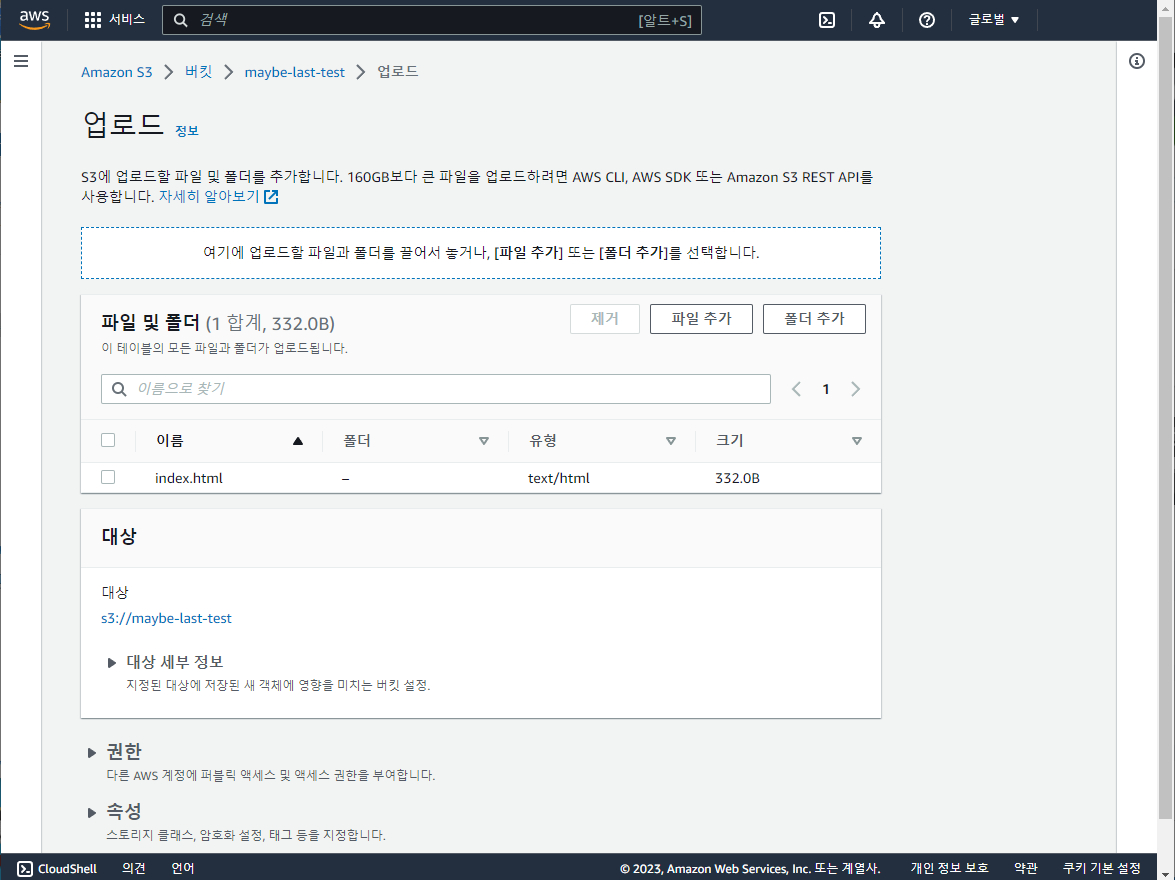This screenshot has height=880, width=1175.
Task: Click the AWS logo home icon
Action: tap(34, 20)
